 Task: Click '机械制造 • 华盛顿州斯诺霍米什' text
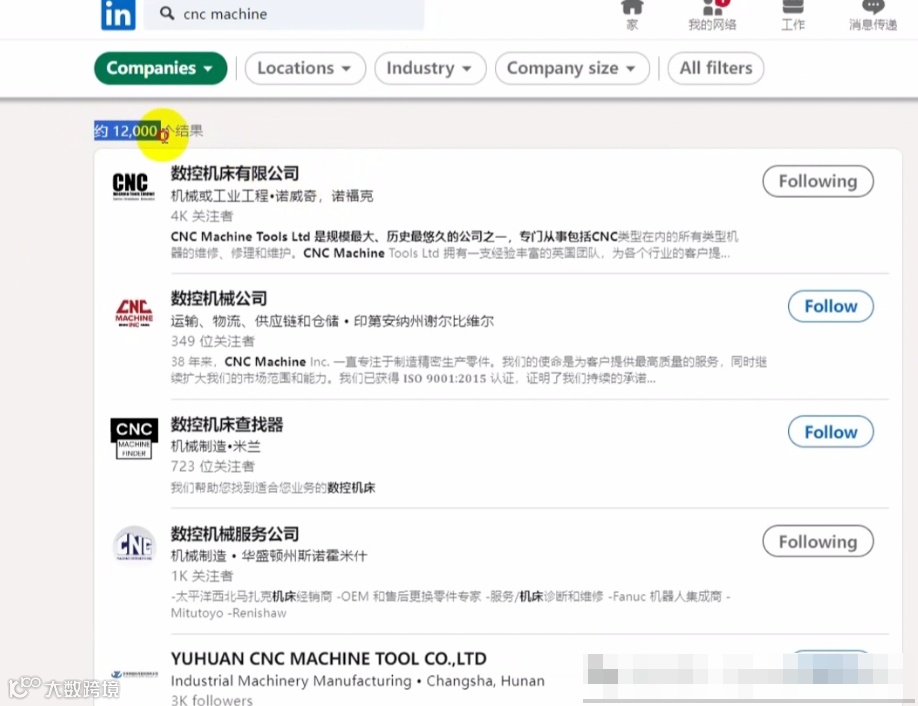point(269,556)
